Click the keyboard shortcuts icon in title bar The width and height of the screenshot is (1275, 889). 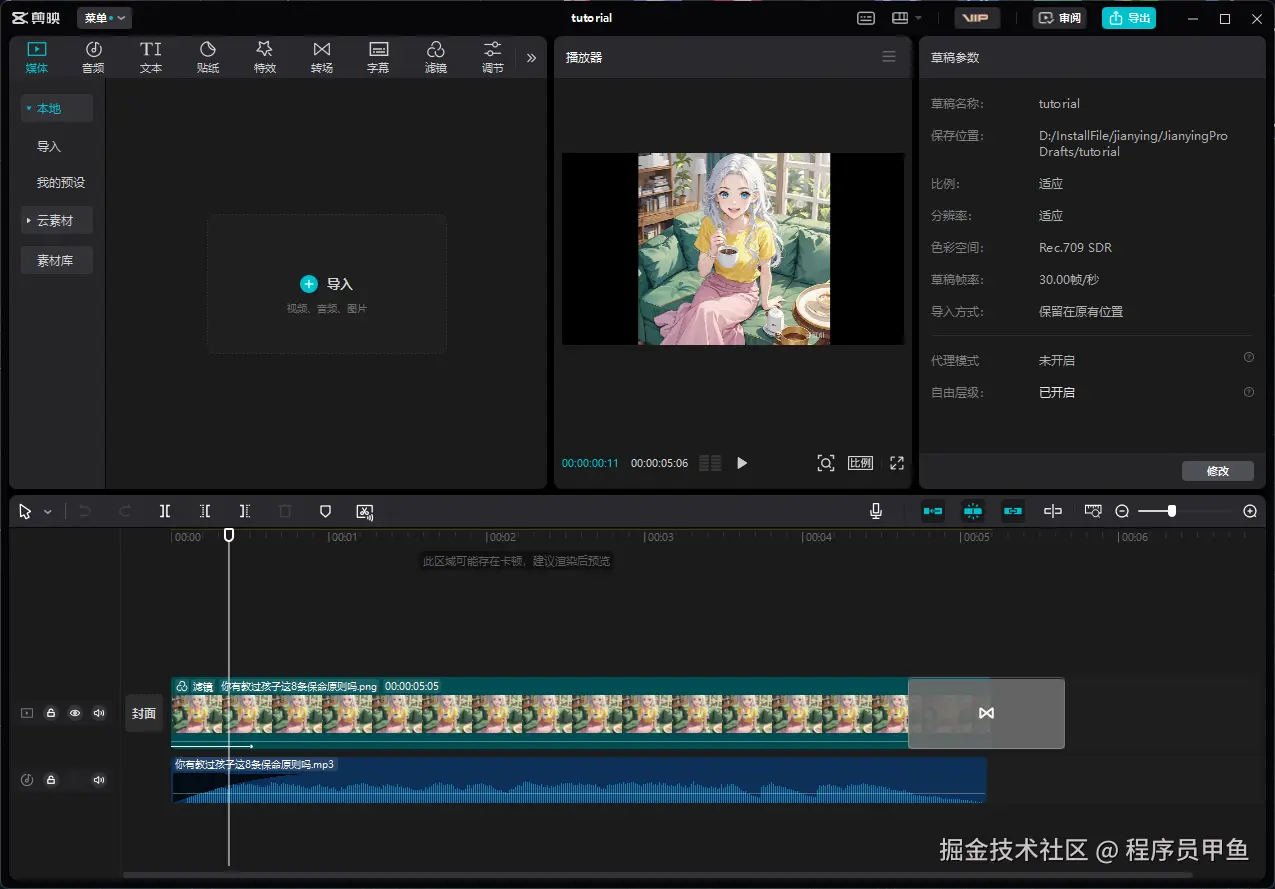coord(866,18)
